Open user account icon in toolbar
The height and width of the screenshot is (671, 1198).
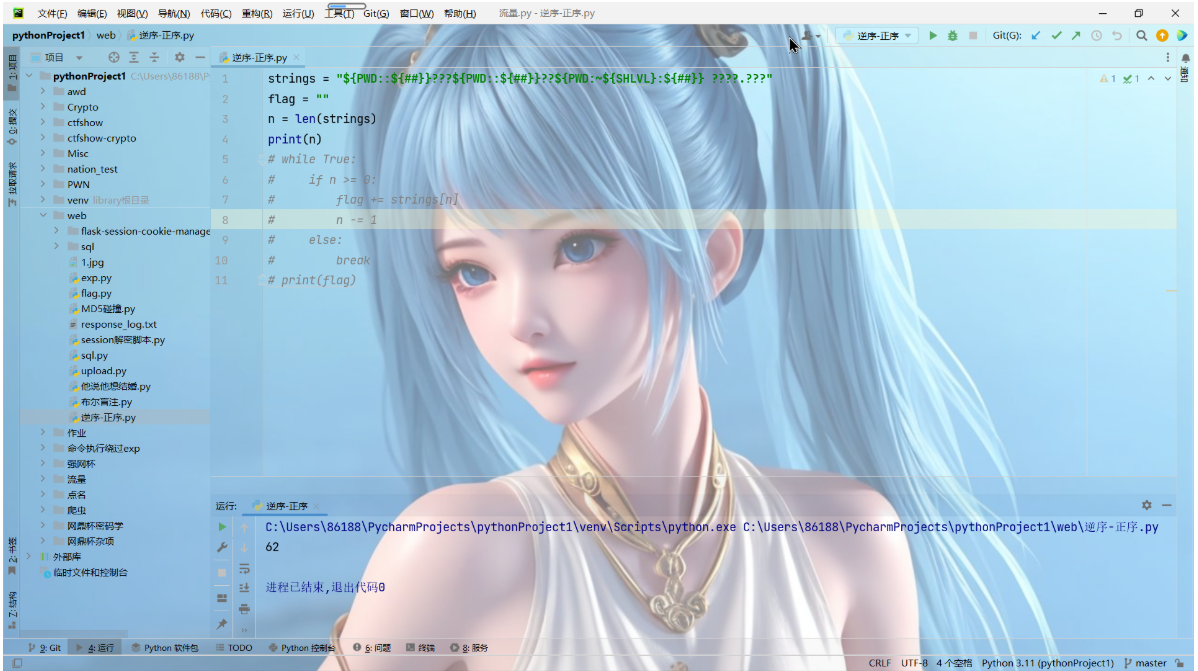pos(810,35)
